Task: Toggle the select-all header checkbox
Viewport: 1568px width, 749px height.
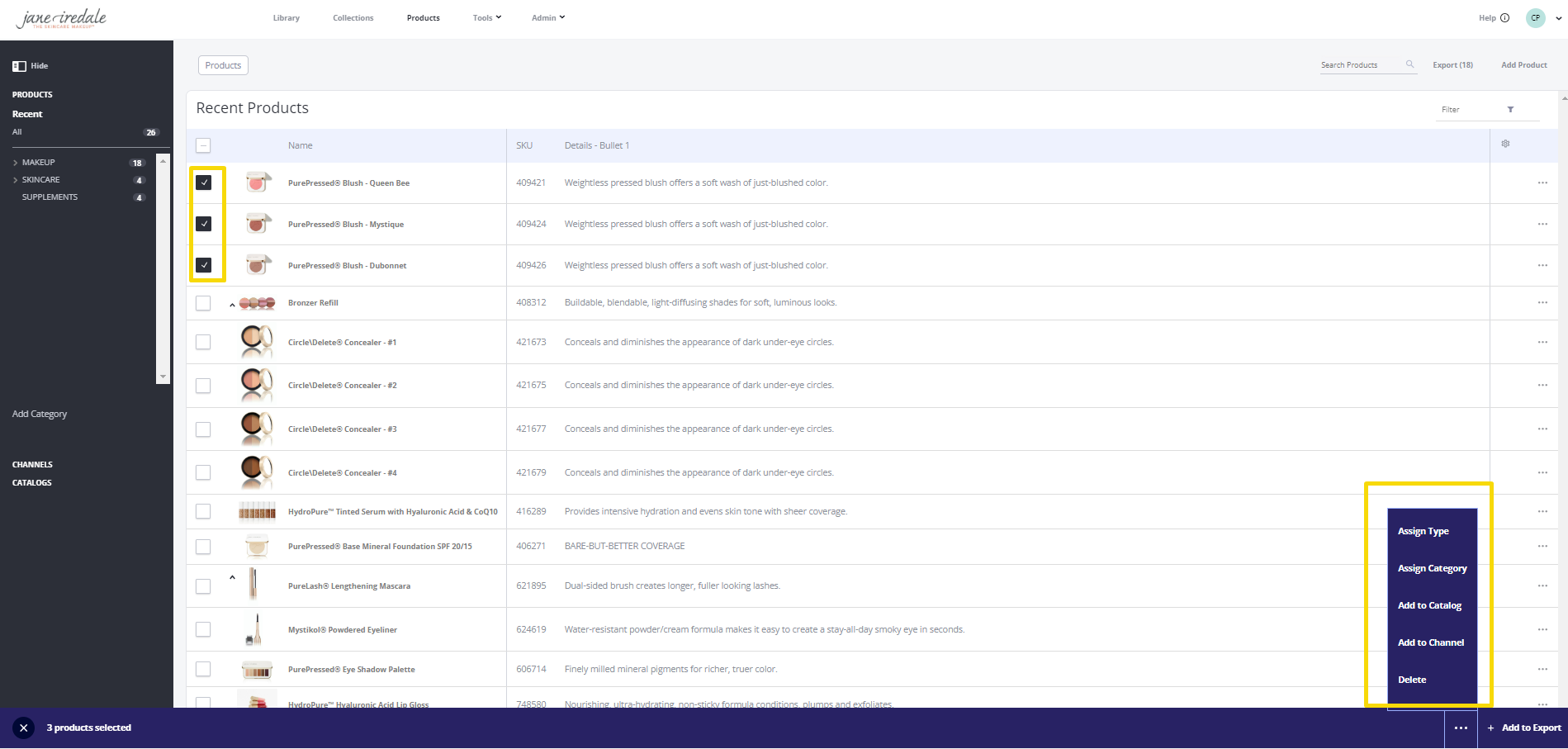Action: (203, 145)
